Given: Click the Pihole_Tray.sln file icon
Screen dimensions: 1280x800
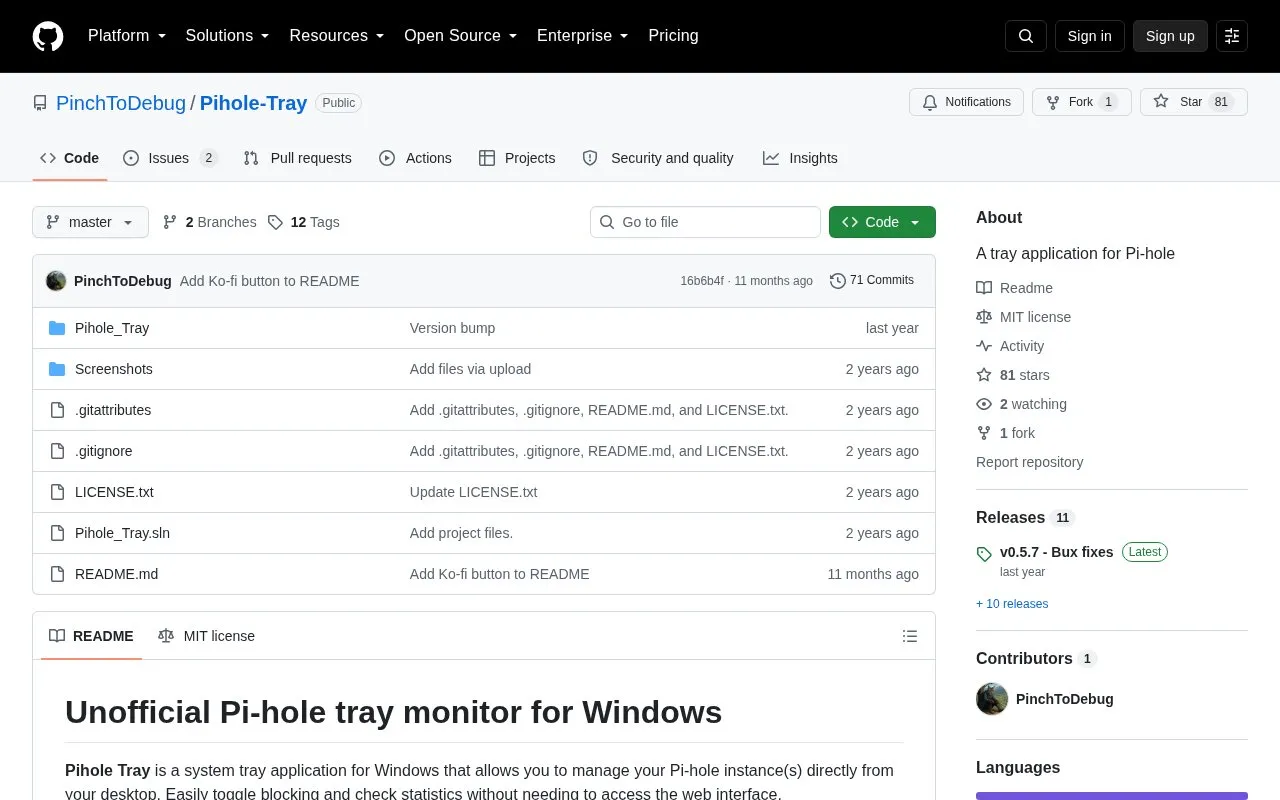Looking at the screenshot, I should [57, 533].
